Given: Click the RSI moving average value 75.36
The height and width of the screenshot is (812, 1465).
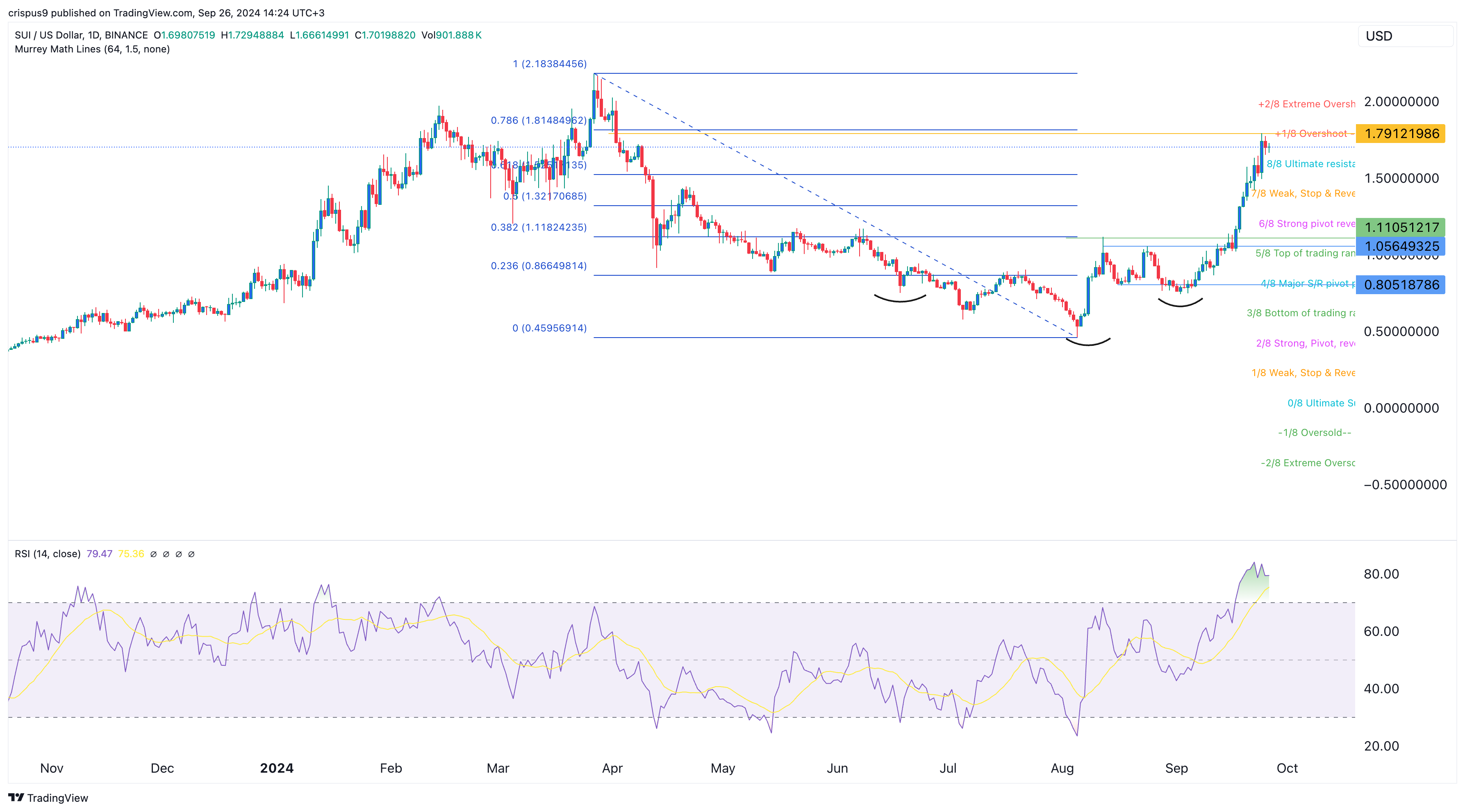Looking at the screenshot, I should 131,553.
